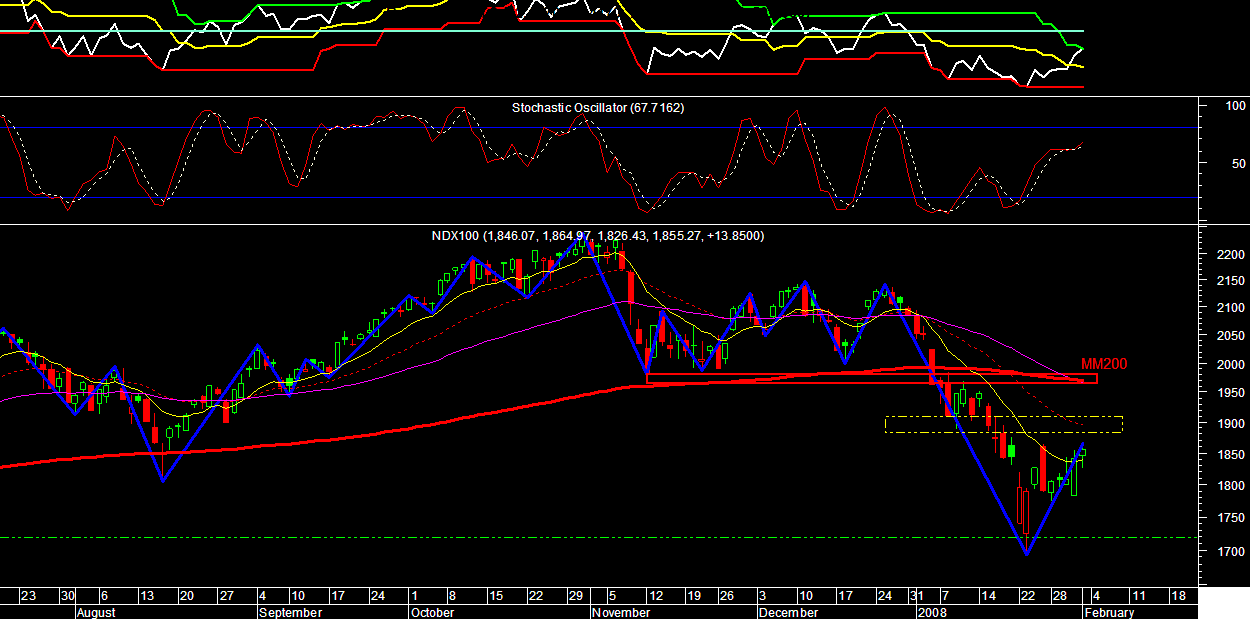The height and width of the screenshot is (619, 1250).
Task: Click the date tick labeled 11
Action: point(1139,596)
